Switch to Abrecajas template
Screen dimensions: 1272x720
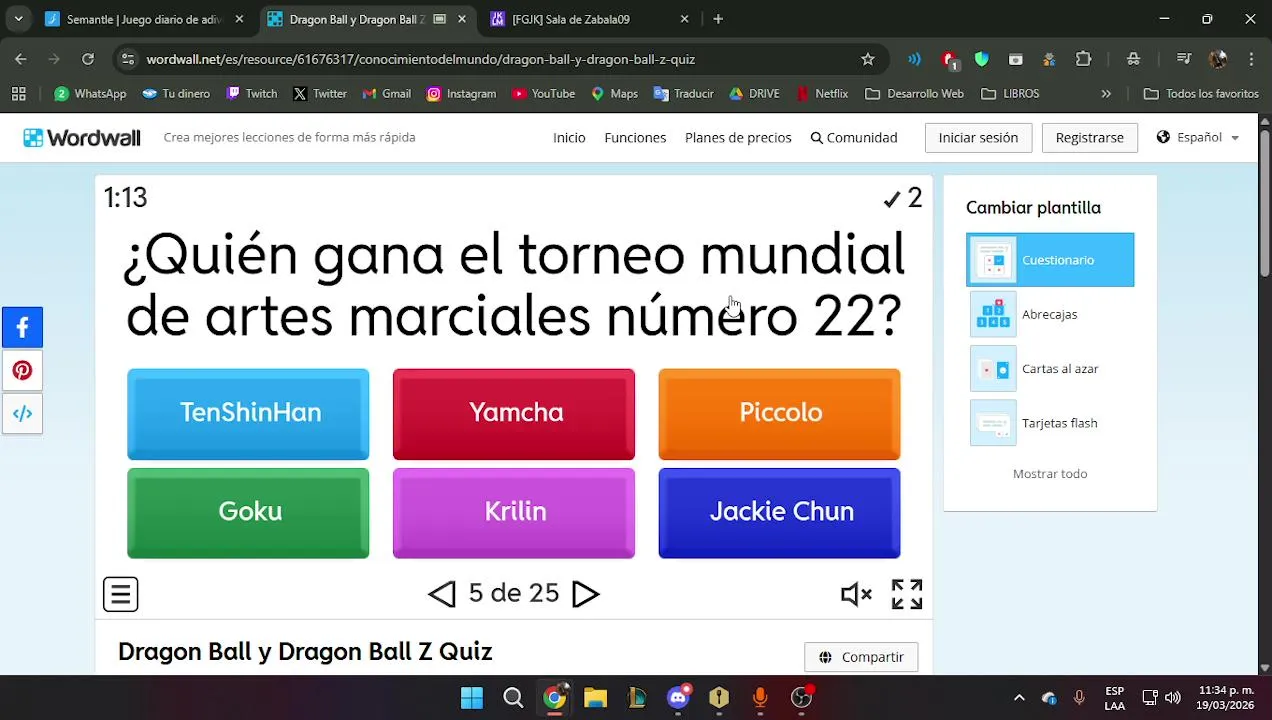1050,314
